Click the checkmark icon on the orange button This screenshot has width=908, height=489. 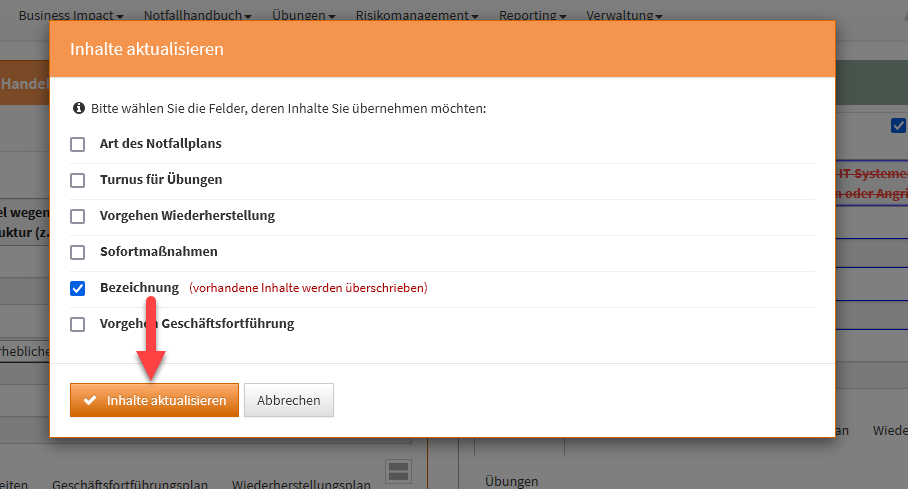(90, 400)
